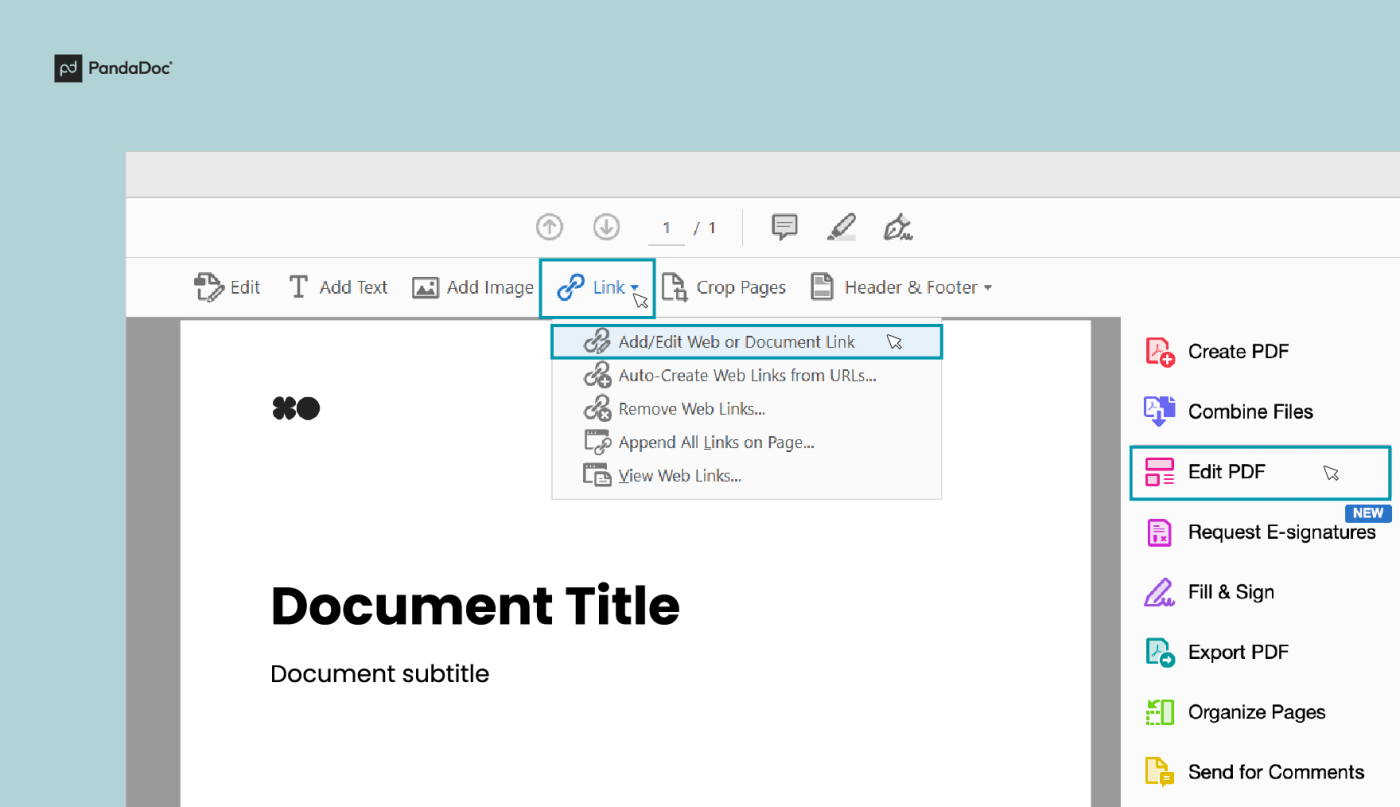Open the Export PDF tool
1400x807 pixels.
(x=1216, y=652)
